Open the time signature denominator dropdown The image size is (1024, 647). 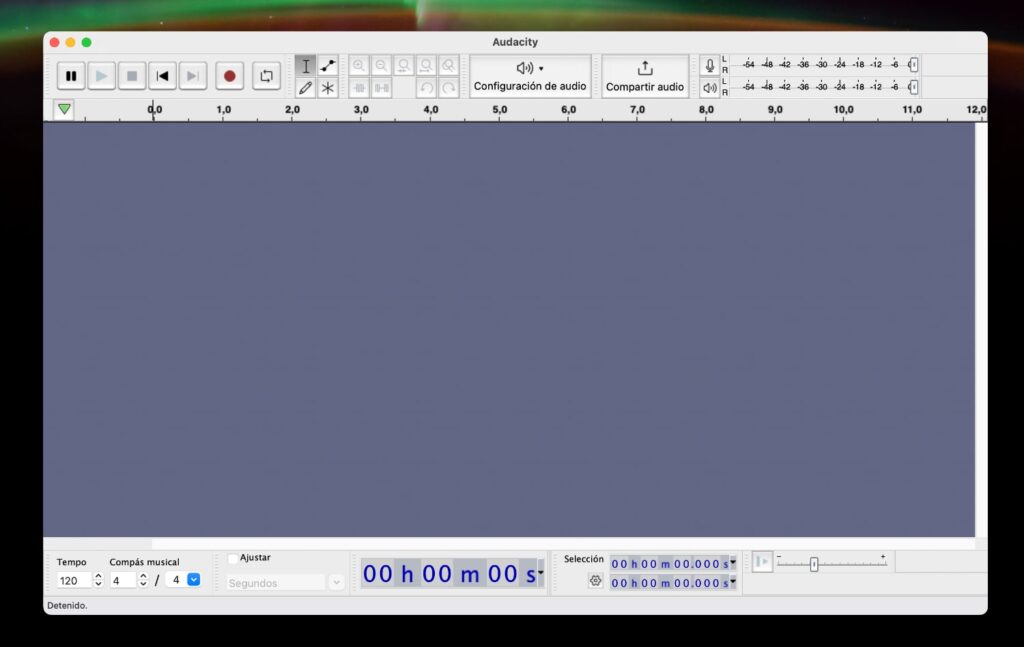tap(193, 581)
